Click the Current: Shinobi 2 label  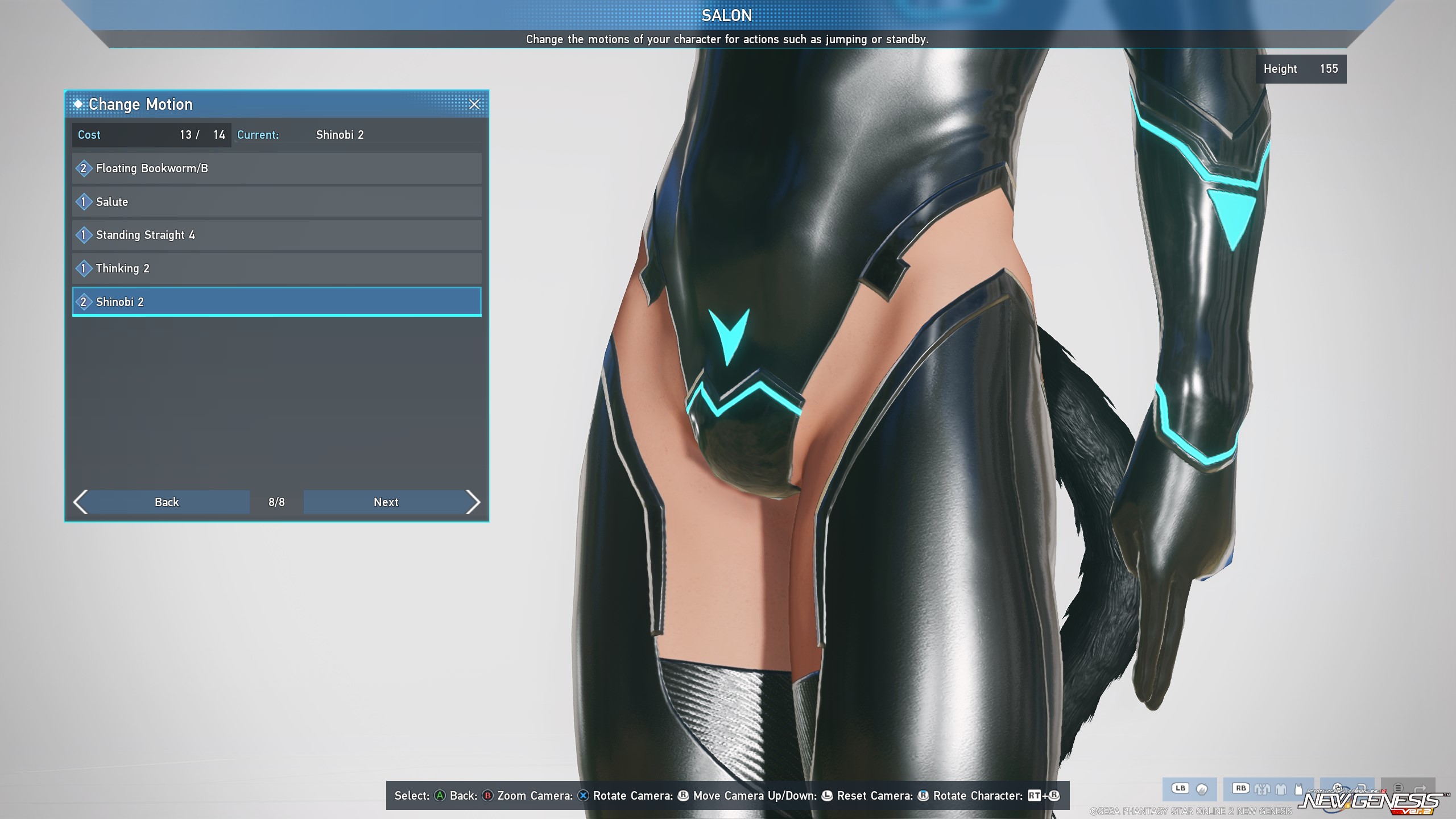pyautogui.click(x=300, y=135)
